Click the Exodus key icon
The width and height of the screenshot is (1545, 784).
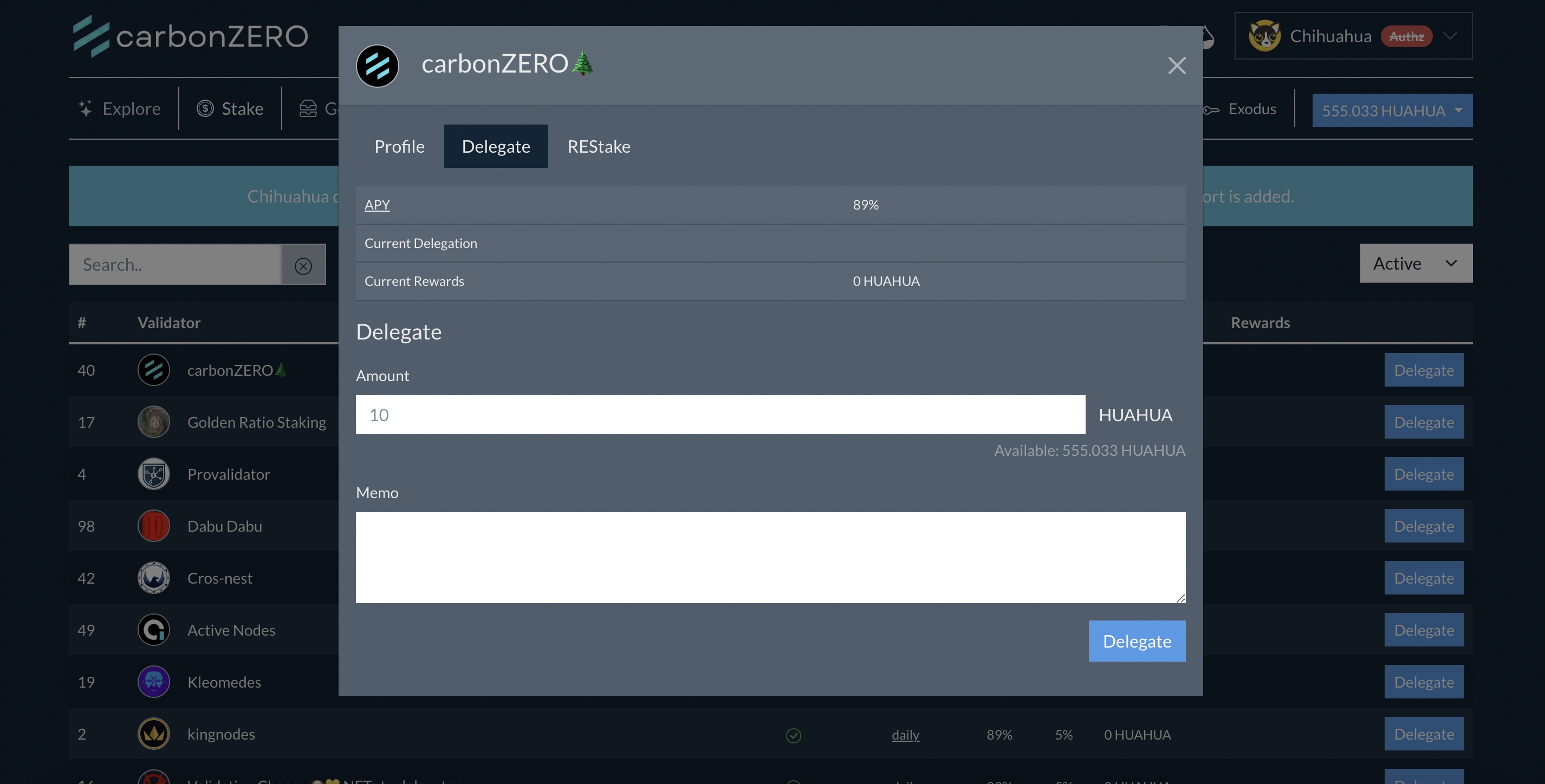1211,110
